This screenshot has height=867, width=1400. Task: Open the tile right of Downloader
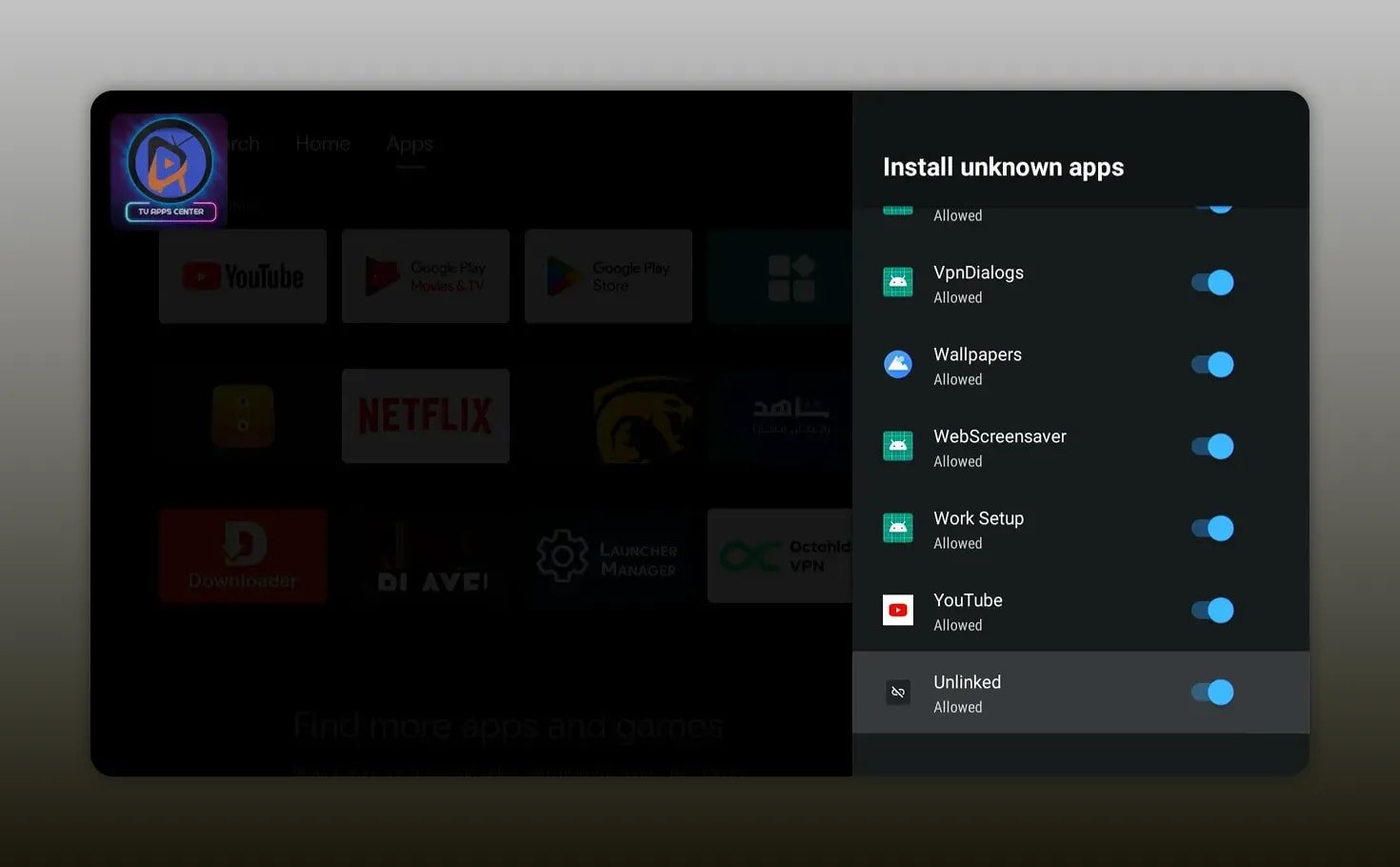[426, 556]
